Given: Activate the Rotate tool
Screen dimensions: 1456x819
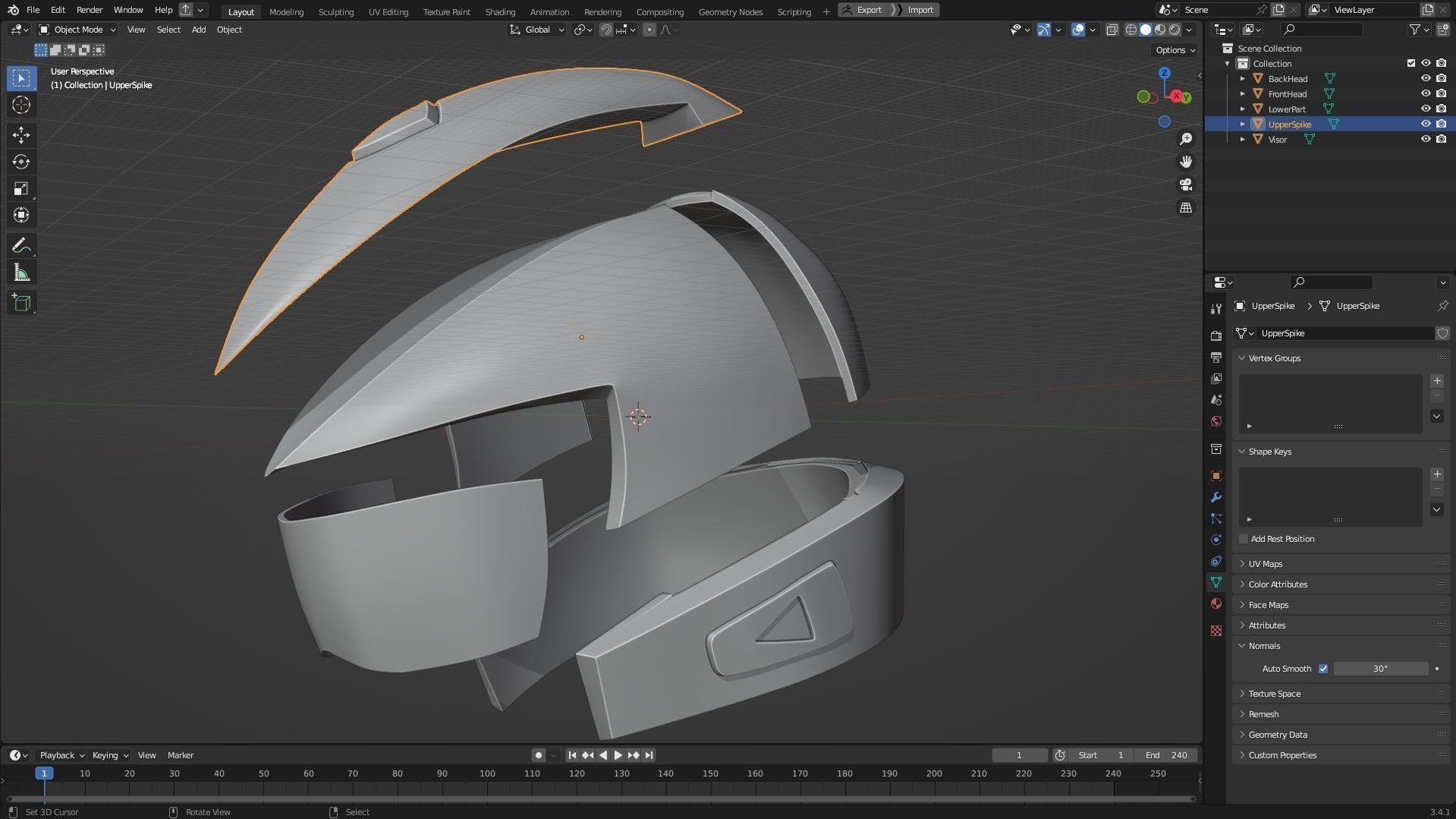Looking at the screenshot, I should point(21,162).
